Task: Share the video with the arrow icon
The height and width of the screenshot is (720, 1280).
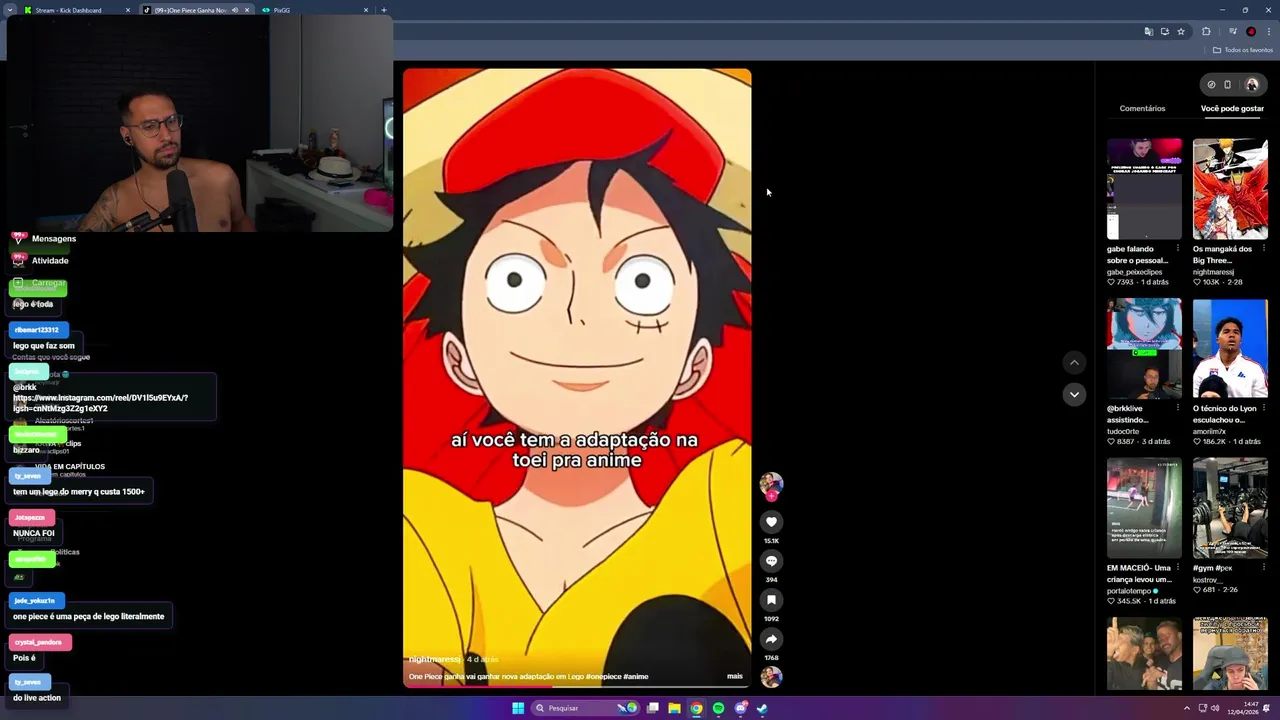Action: coord(771,639)
